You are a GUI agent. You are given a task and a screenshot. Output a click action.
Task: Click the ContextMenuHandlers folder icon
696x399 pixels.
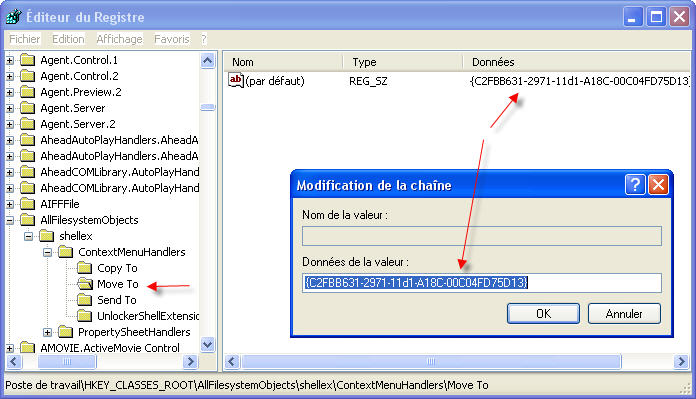coord(66,252)
